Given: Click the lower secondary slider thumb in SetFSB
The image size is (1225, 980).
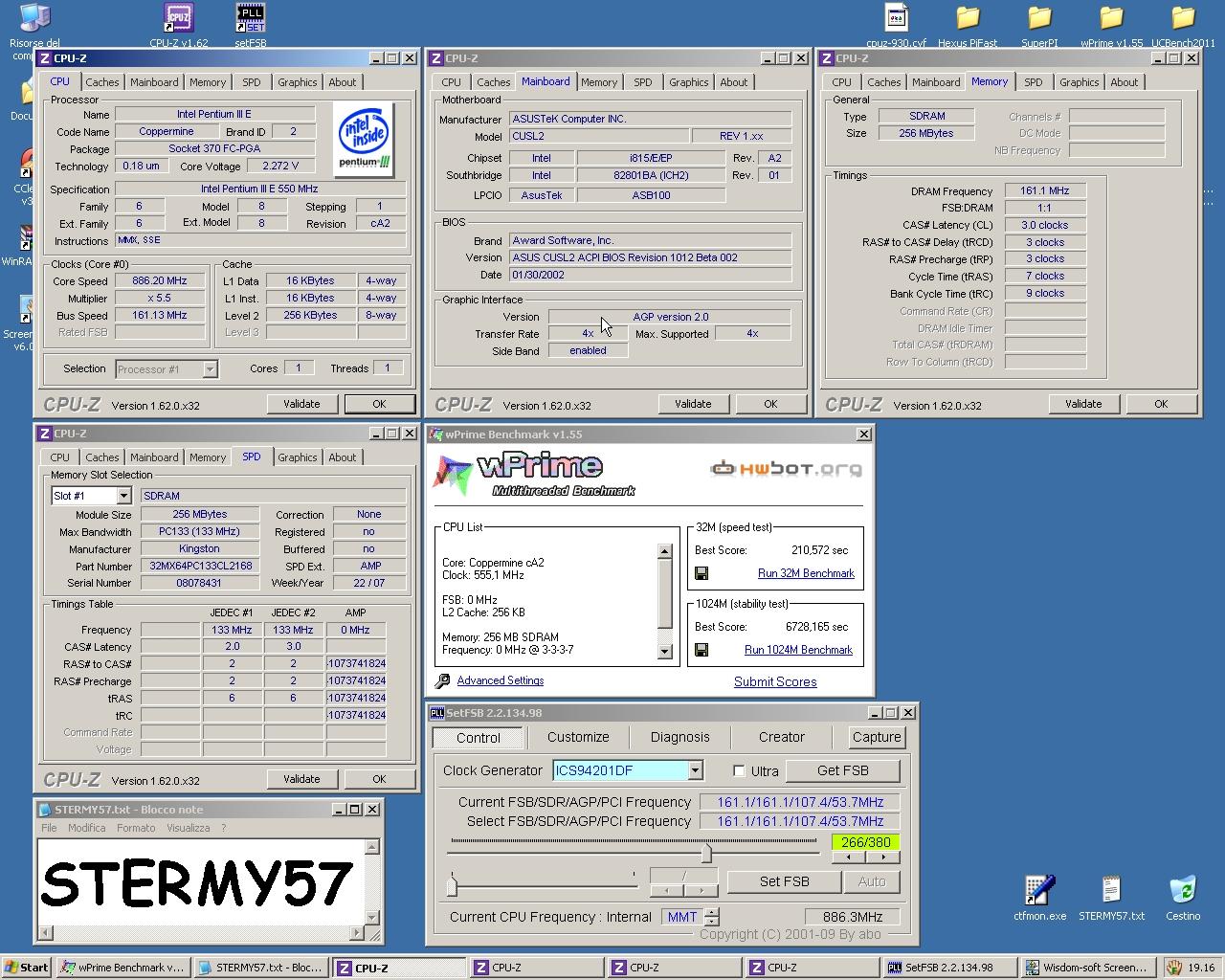Looking at the screenshot, I should tap(452, 884).
